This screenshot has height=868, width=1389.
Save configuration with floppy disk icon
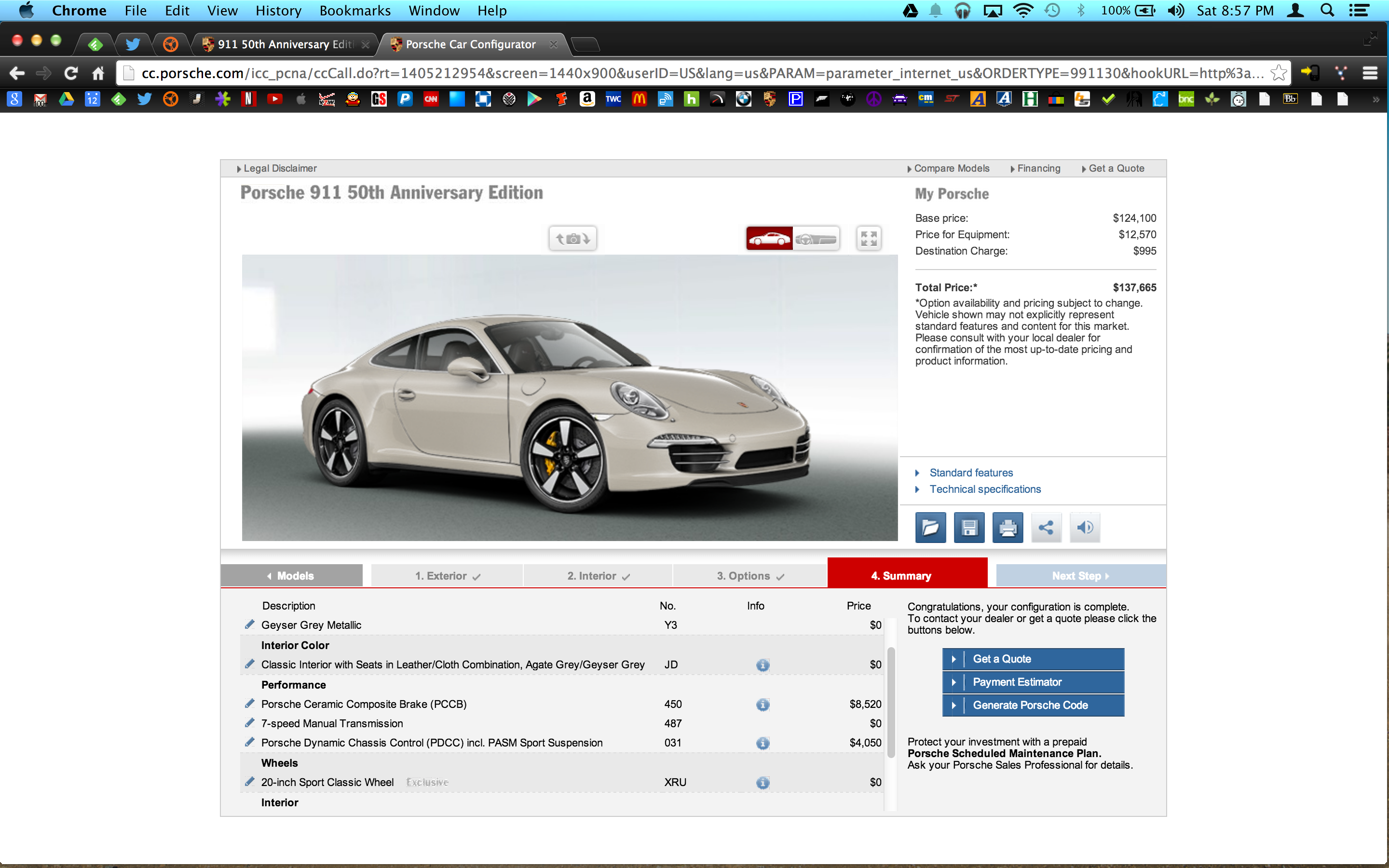[x=969, y=527]
